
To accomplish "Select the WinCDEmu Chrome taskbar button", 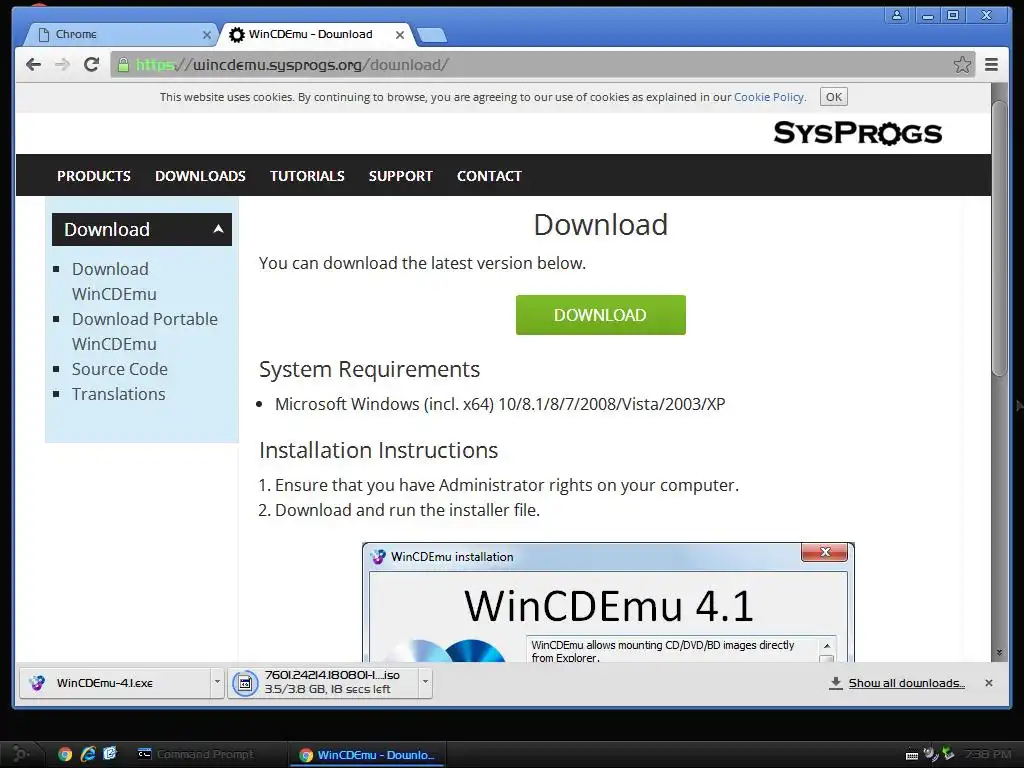I will tap(368, 754).
